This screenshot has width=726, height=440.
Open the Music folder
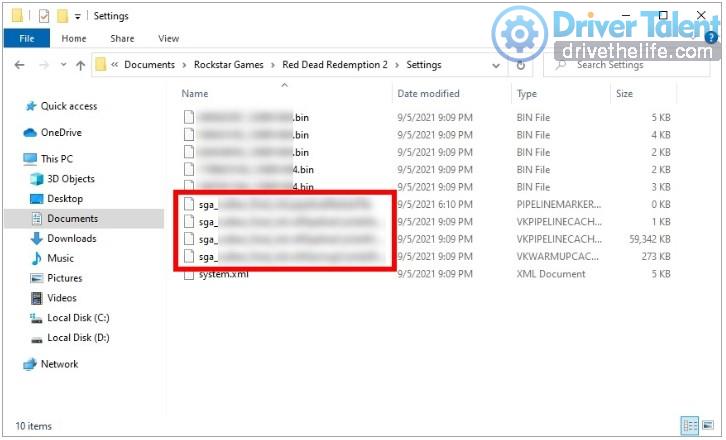(60, 259)
